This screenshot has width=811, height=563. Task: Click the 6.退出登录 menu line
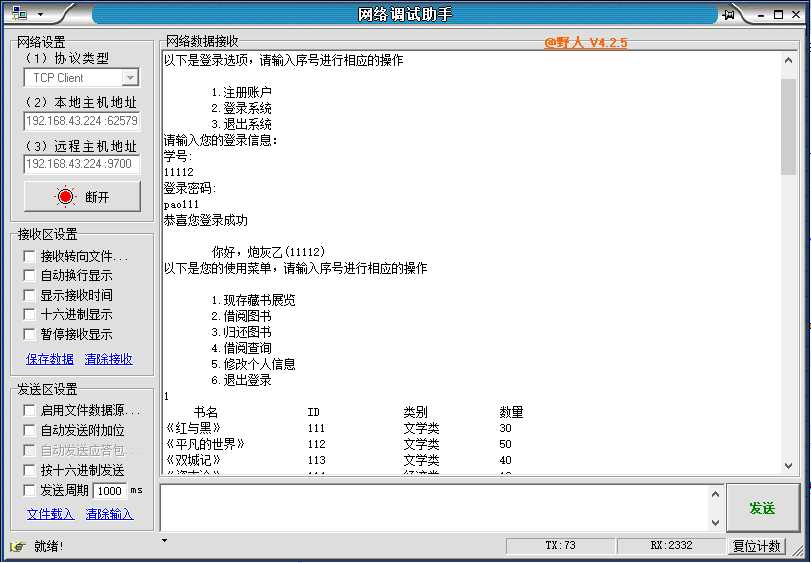pyautogui.click(x=242, y=381)
